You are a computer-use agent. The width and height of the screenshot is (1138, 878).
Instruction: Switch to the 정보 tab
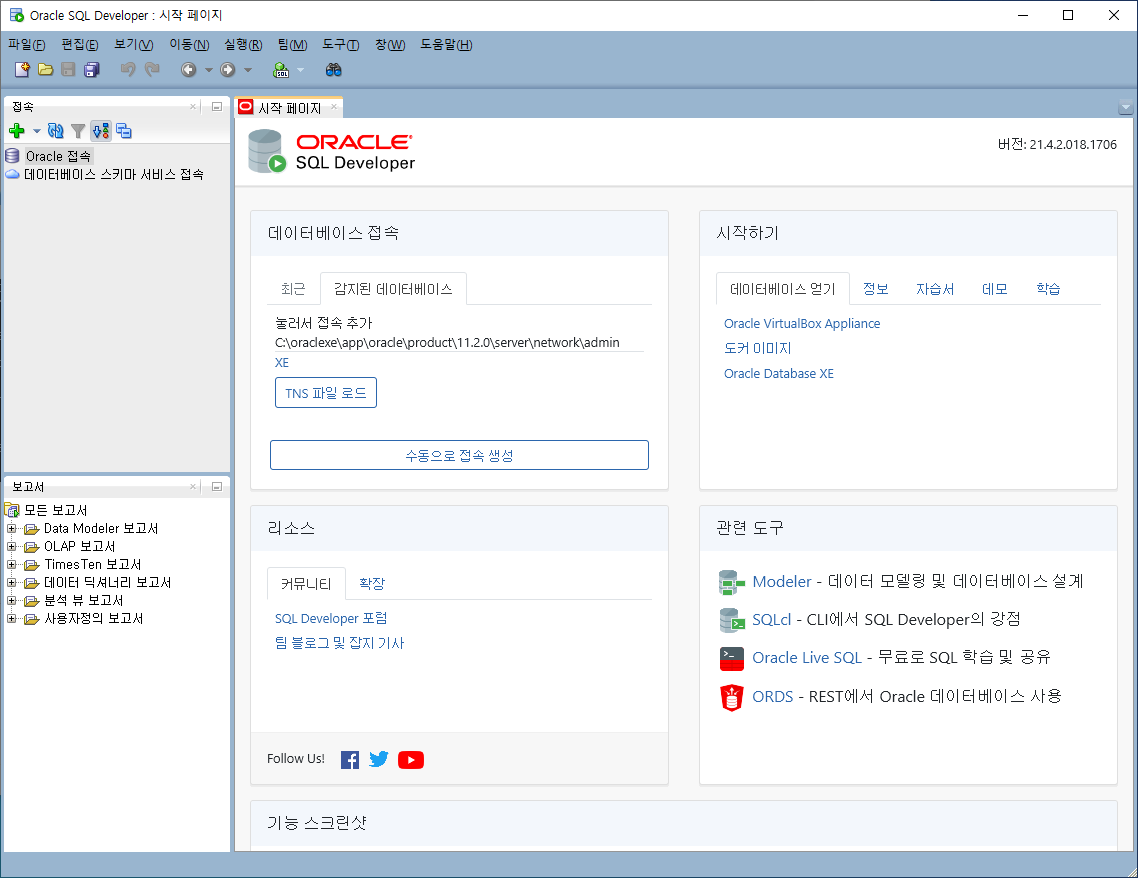[875, 289]
